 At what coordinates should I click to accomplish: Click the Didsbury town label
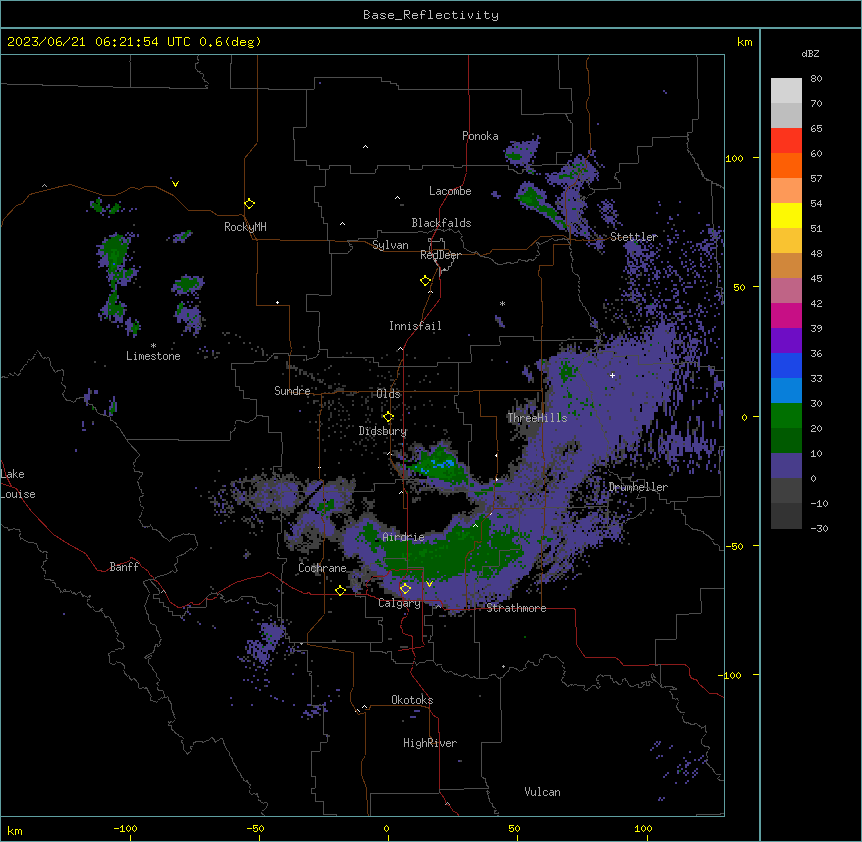(x=383, y=431)
